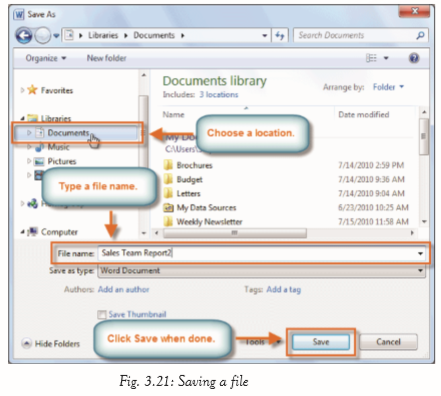The height and width of the screenshot is (396, 441).
Task: Click the Documents breadcrumb in address bar
Action: 154,35
